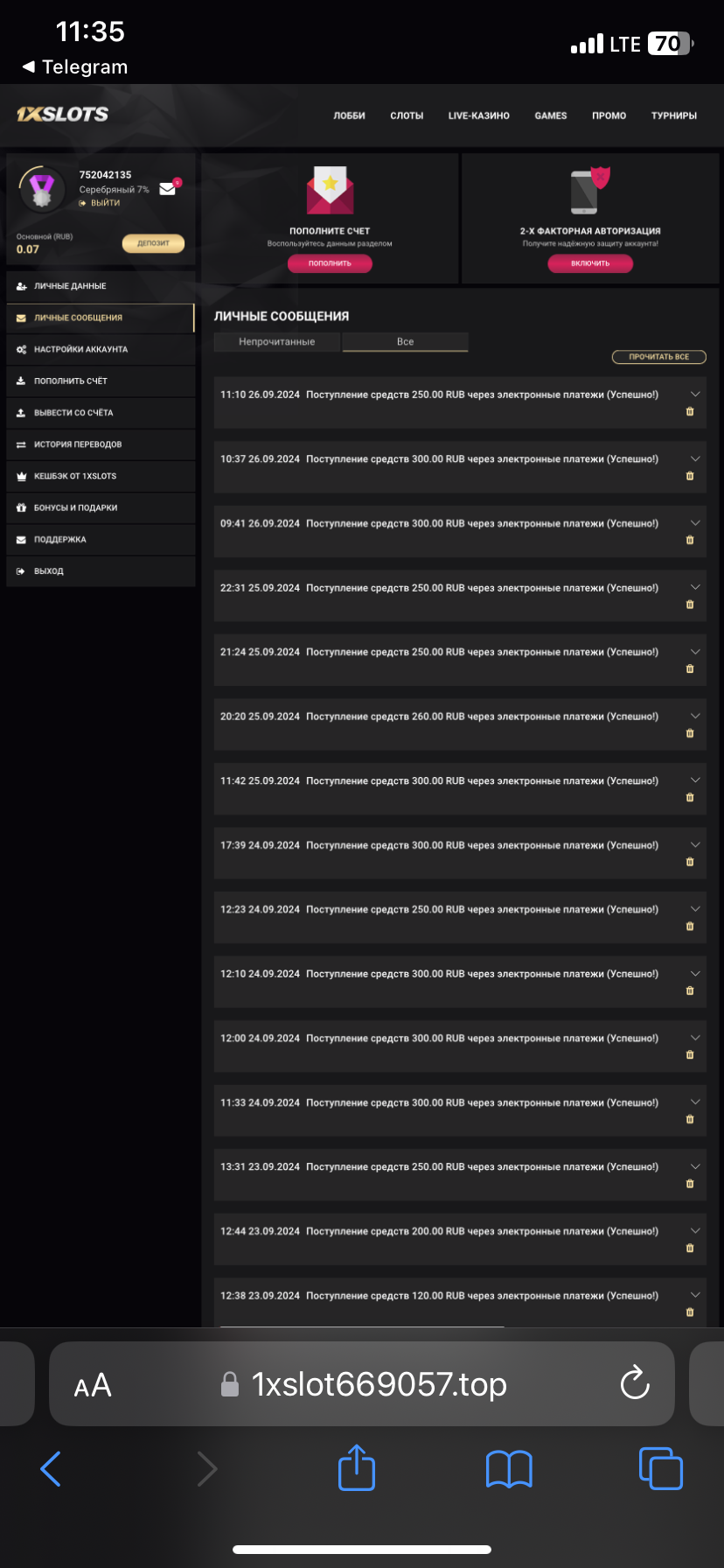Open НАСТРОЙКИ АККАУНТА in the sidebar
The height and width of the screenshot is (1568, 724).
(80, 349)
